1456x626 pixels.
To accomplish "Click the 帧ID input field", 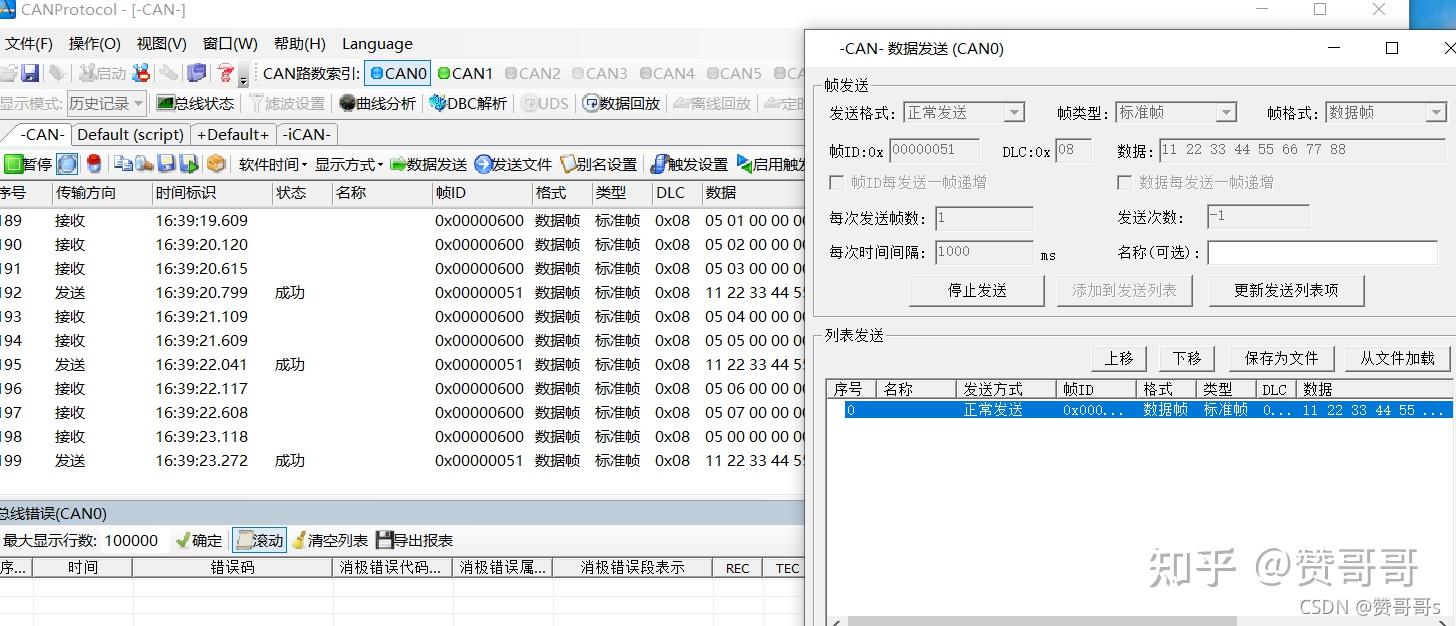I will point(937,150).
